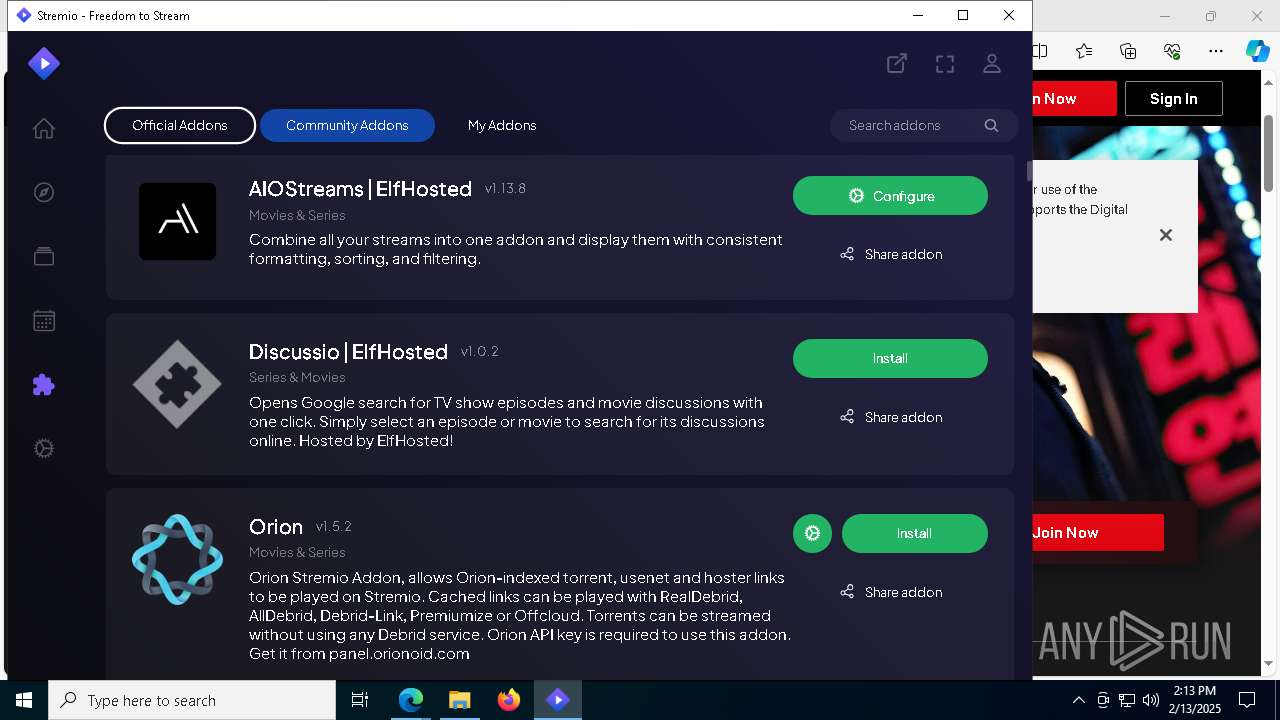Click the top Join Now button in the browser
1280x720 pixels.
[1074, 98]
